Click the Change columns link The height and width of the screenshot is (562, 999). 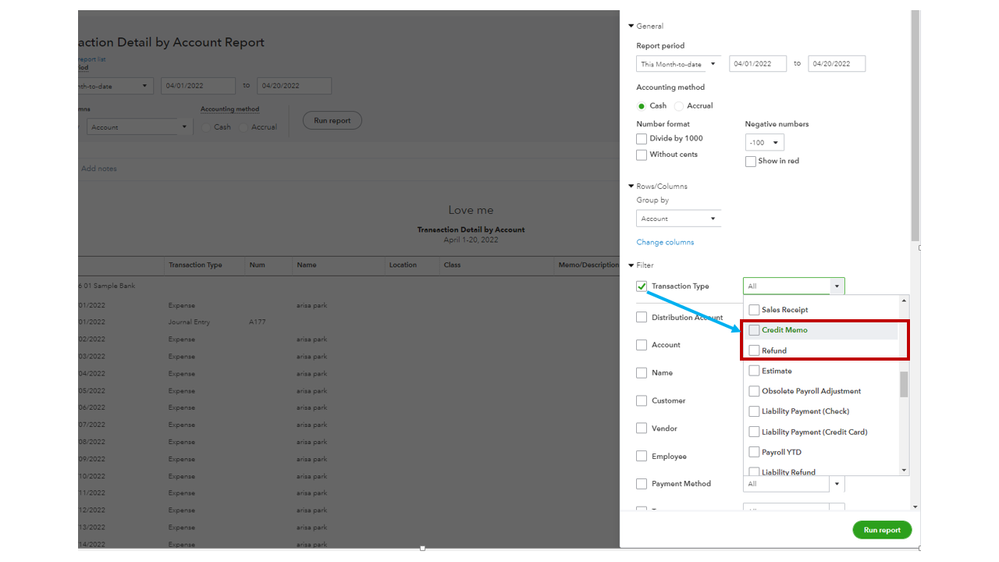(x=665, y=242)
